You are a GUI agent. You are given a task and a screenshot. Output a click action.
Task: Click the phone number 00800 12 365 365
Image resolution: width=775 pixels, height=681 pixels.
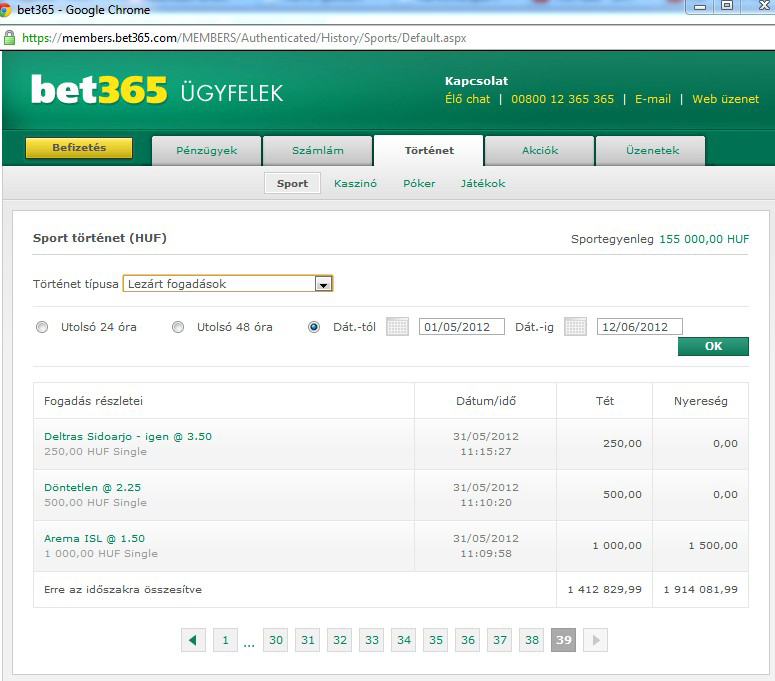tap(562, 99)
